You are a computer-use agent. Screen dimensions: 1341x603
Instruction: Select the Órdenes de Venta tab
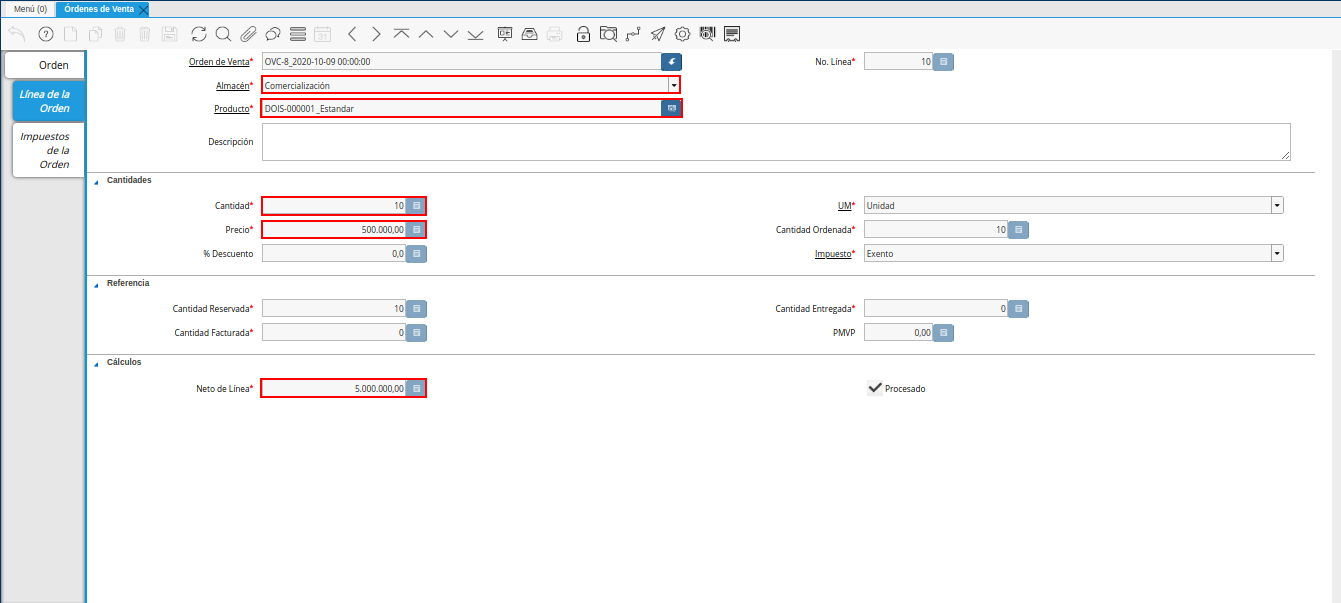pyautogui.click(x=98, y=8)
